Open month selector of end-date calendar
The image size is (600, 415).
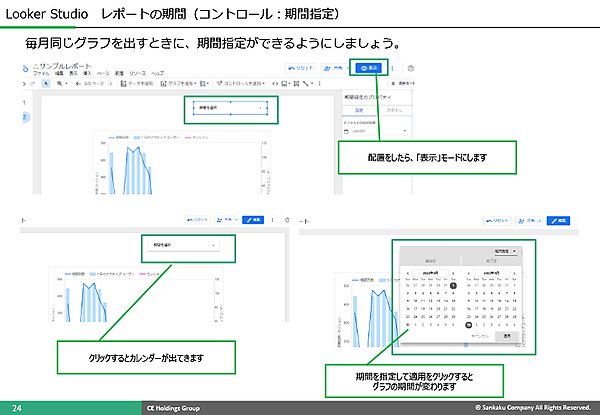click(492, 273)
